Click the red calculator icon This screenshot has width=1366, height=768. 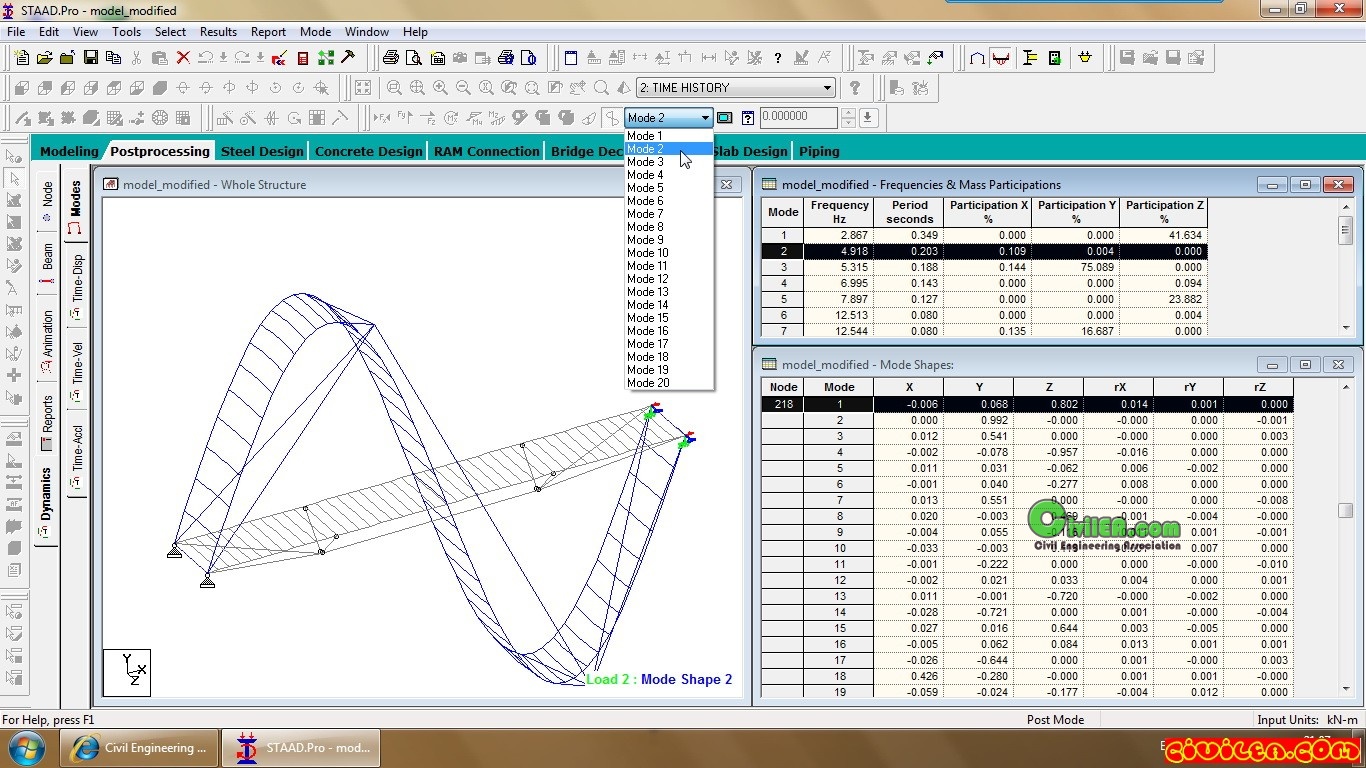point(303,58)
